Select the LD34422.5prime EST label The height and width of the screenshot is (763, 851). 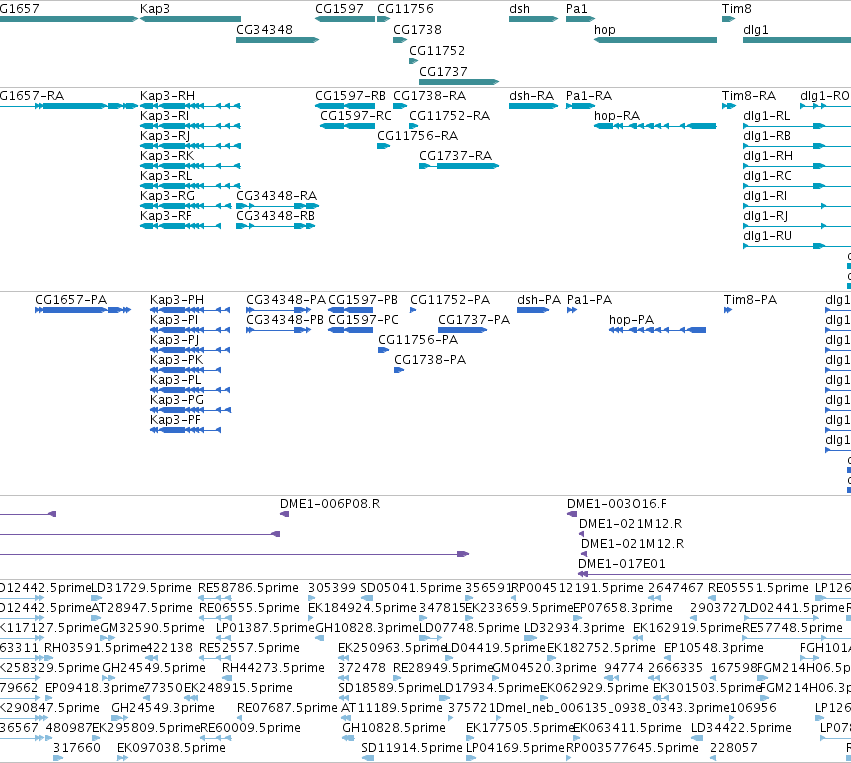(x=741, y=728)
